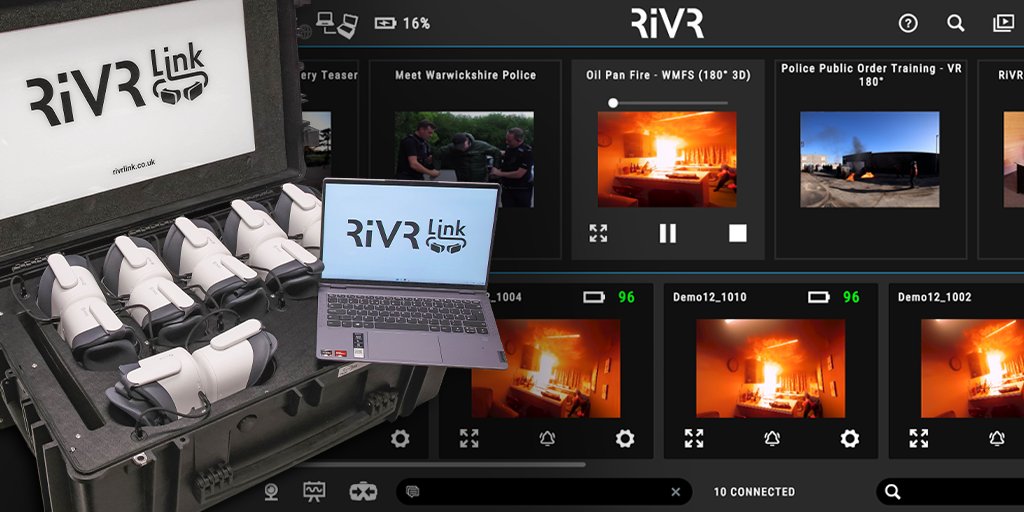Ring the alert bell for _1004 headset
1024x512 pixels.
click(x=547, y=438)
